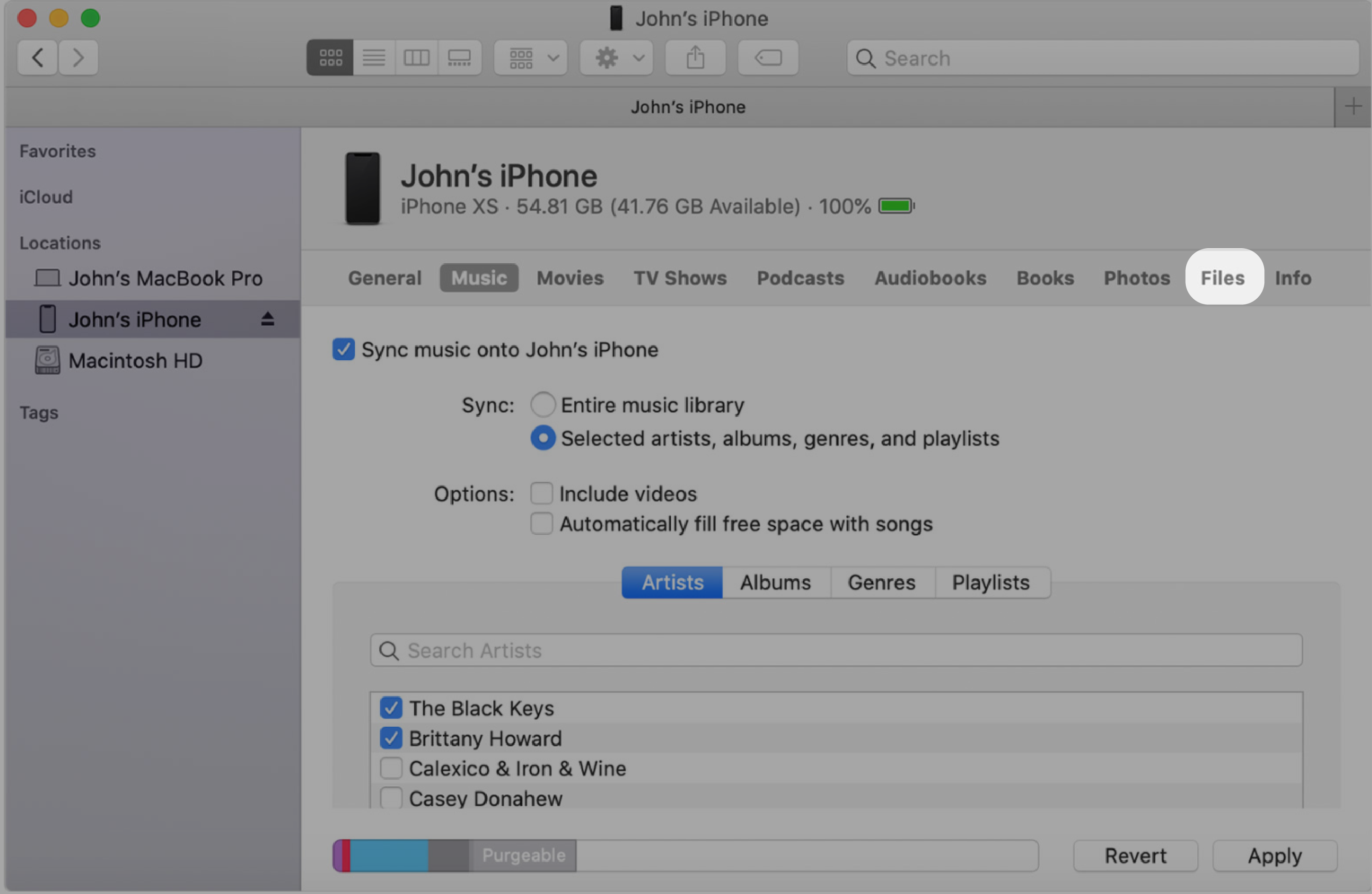
Task: Click the Music tab
Action: click(x=478, y=276)
